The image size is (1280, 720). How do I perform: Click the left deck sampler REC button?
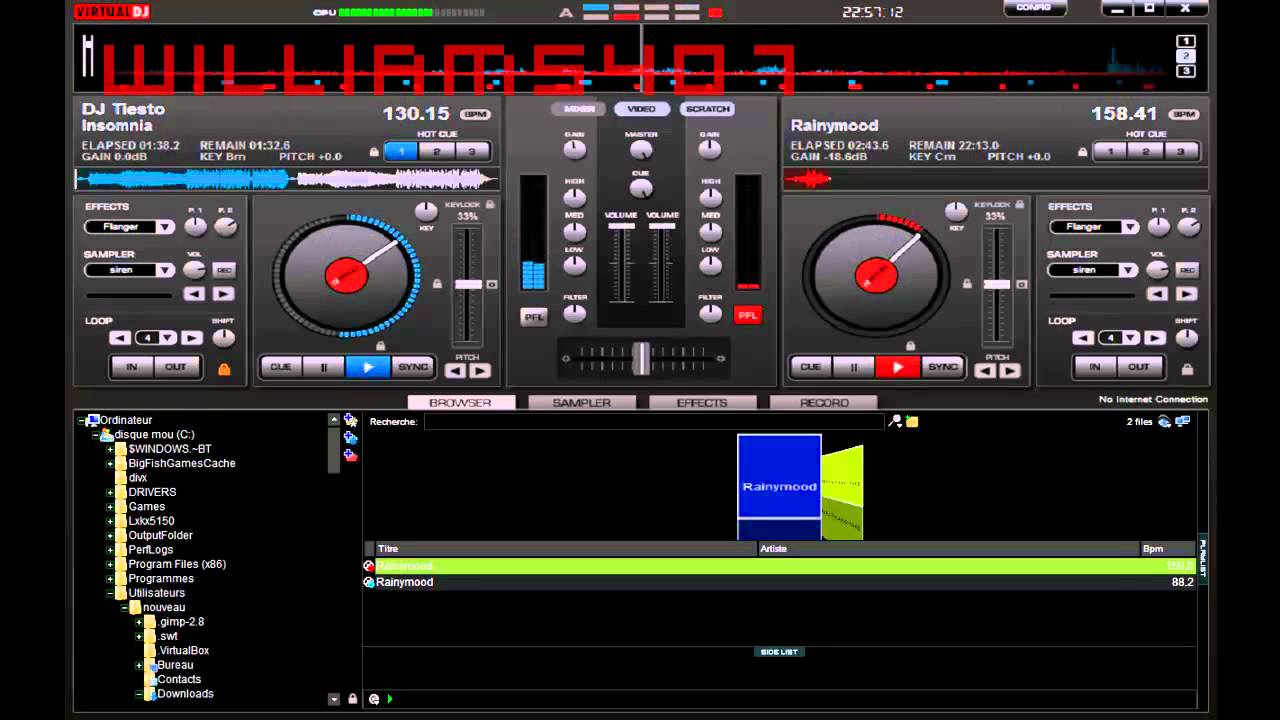click(x=224, y=270)
